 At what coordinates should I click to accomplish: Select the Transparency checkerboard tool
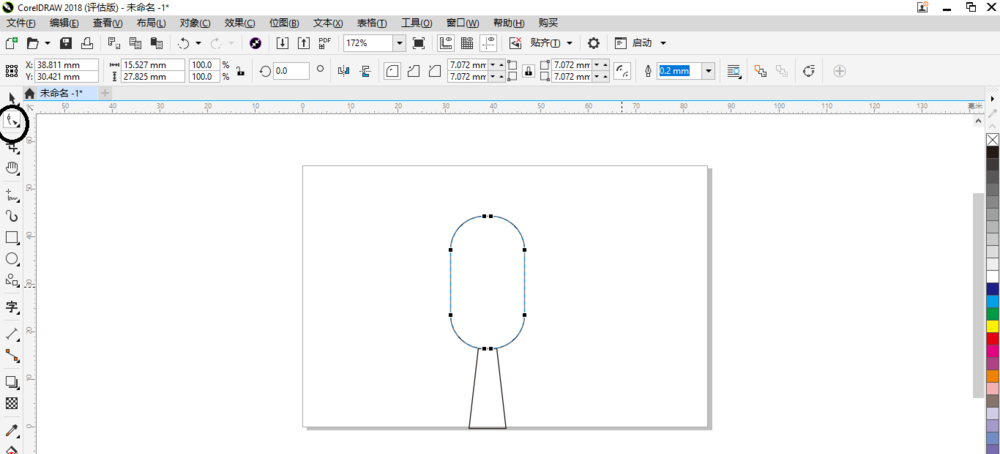point(12,403)
